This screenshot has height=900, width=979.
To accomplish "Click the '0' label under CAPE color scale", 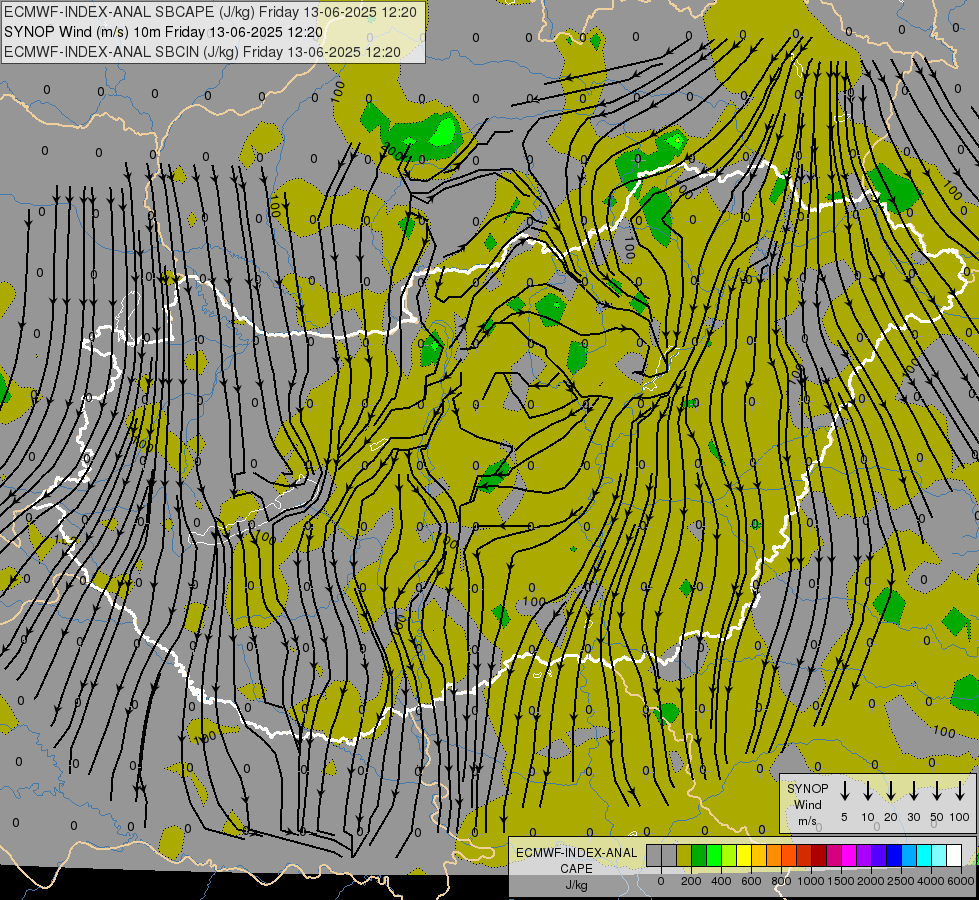I will [661, 881].
